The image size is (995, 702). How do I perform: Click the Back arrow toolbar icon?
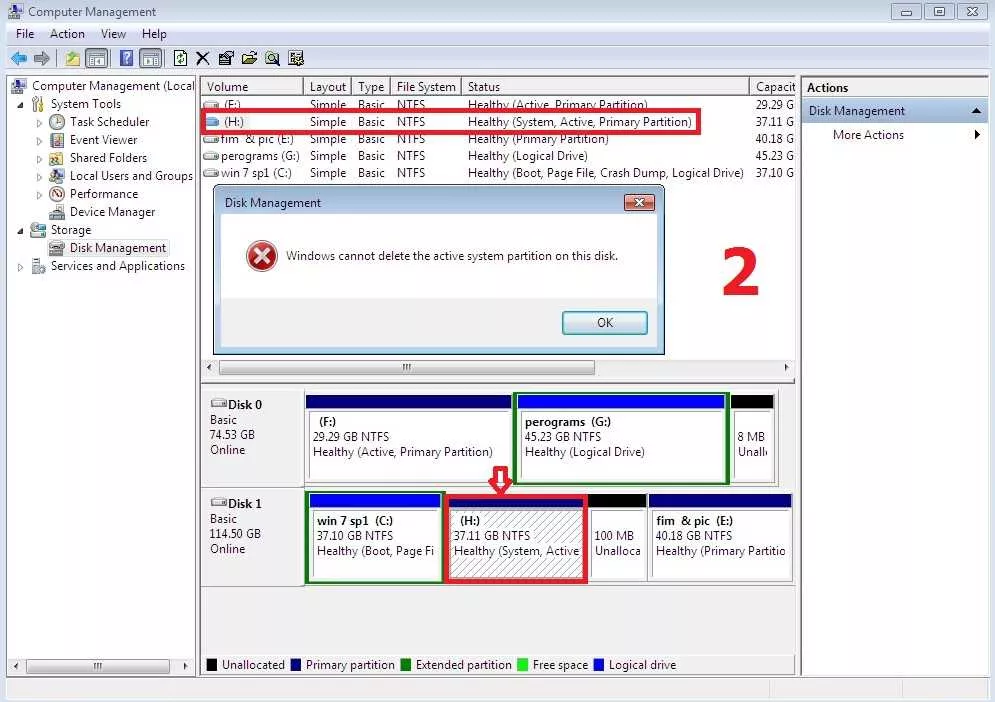[19, 59]
